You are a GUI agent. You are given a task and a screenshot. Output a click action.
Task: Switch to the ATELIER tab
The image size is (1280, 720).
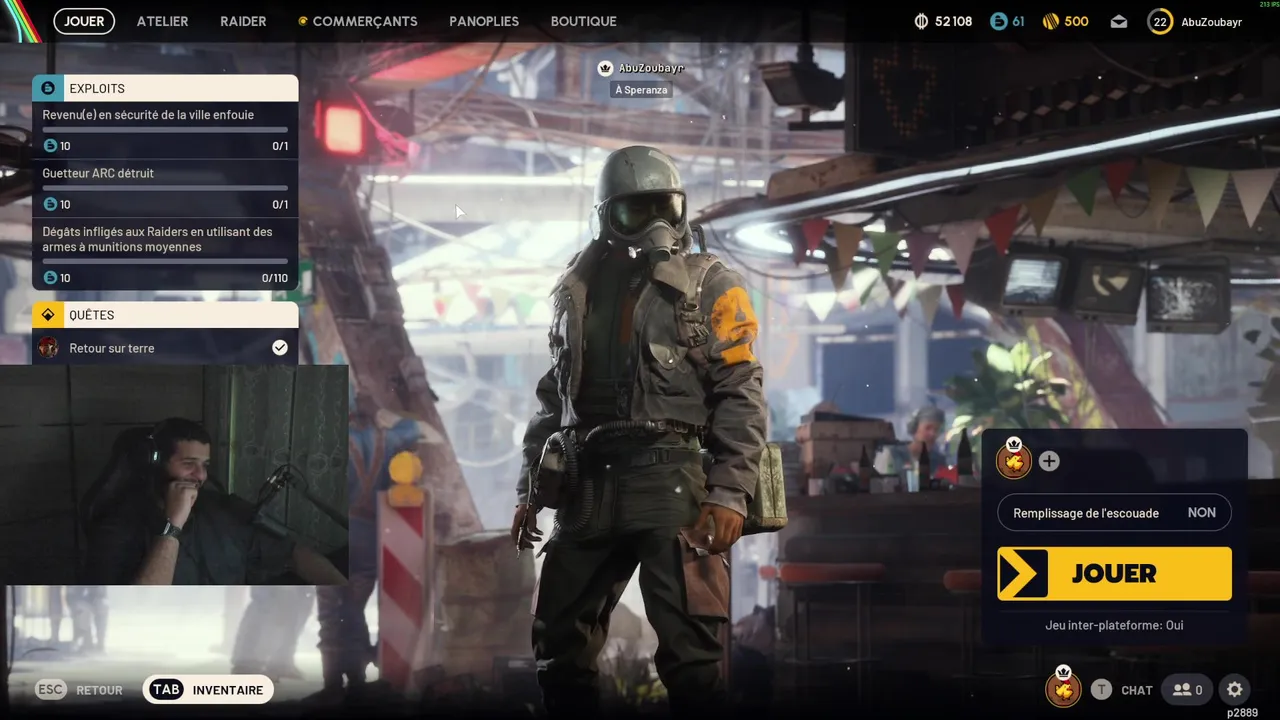(x=162, y=21)
